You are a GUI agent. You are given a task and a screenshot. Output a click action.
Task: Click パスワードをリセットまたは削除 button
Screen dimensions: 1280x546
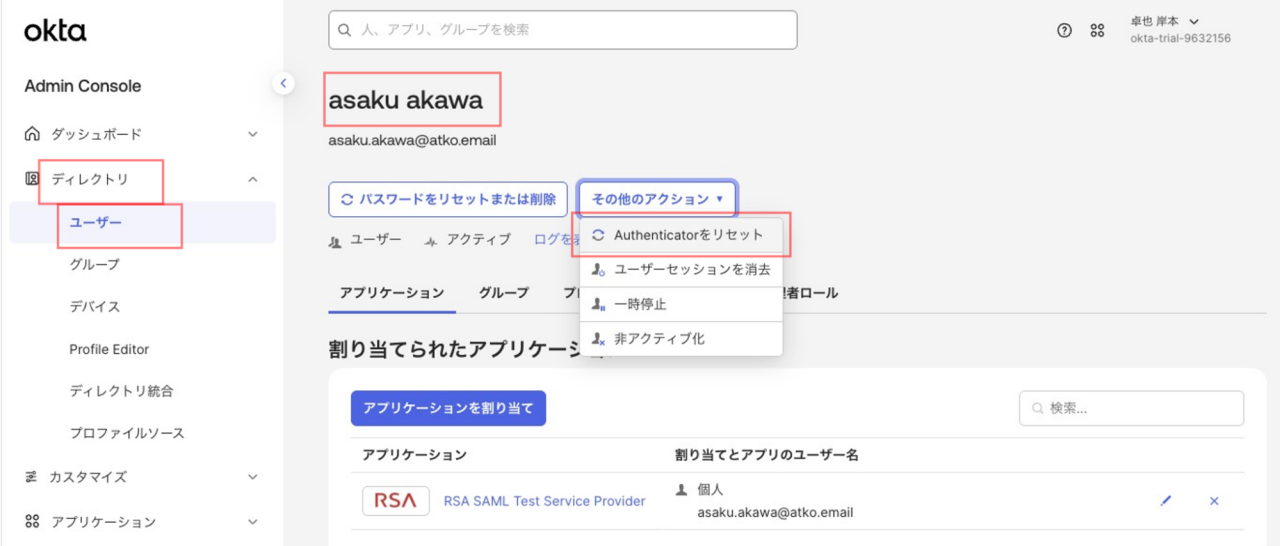click(448, 199)
